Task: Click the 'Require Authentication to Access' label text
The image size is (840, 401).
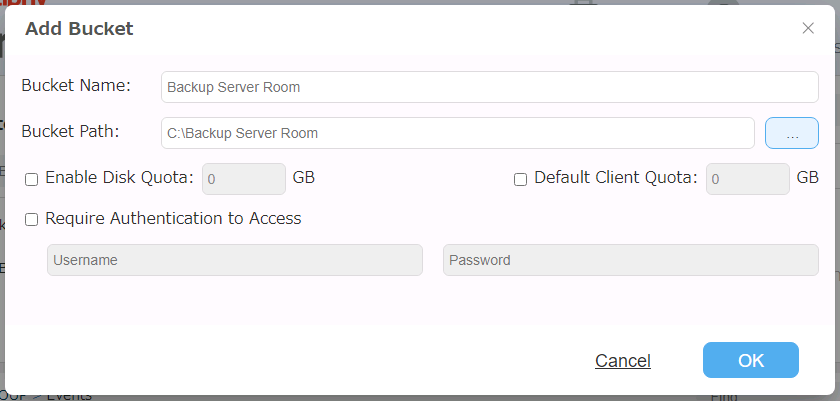Action: pos(173,218)
